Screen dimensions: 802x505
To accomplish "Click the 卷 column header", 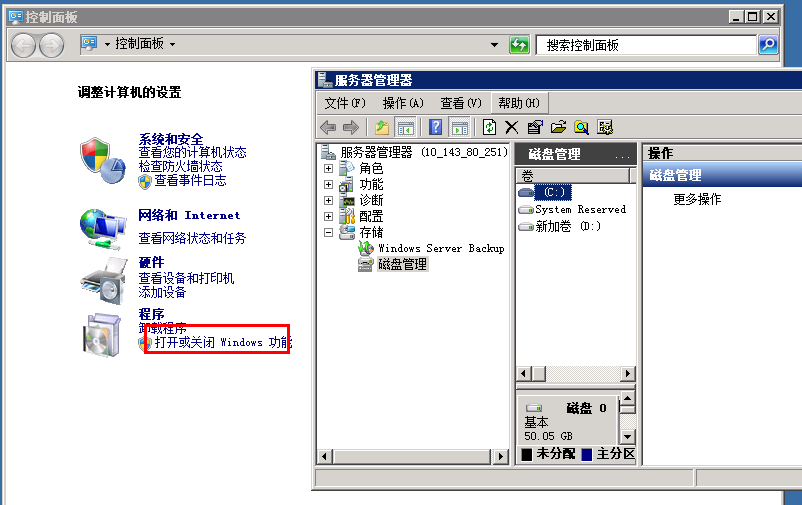I will pyautogui.click(x=573, y=176).
